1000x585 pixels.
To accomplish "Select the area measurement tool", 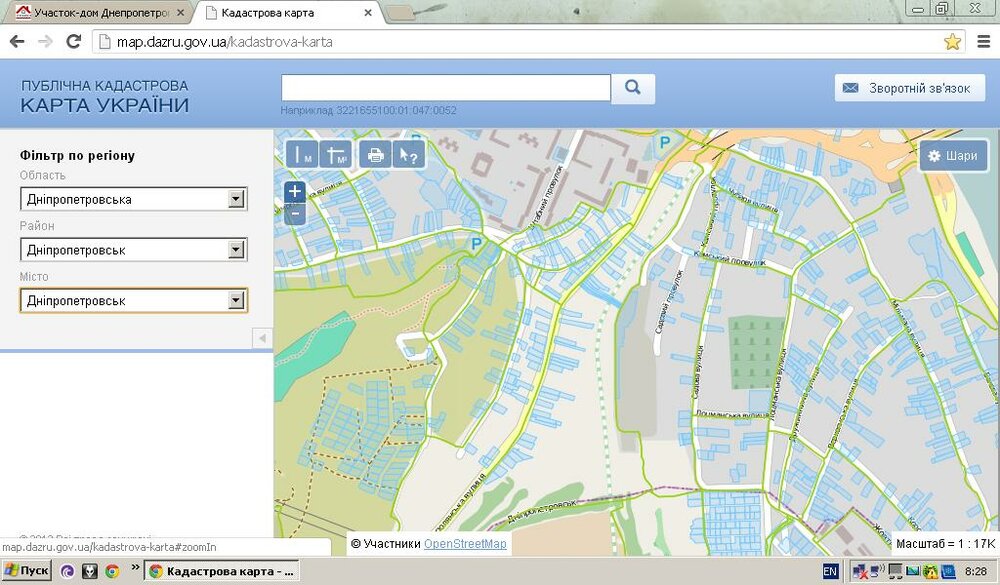I will (337, 155).
